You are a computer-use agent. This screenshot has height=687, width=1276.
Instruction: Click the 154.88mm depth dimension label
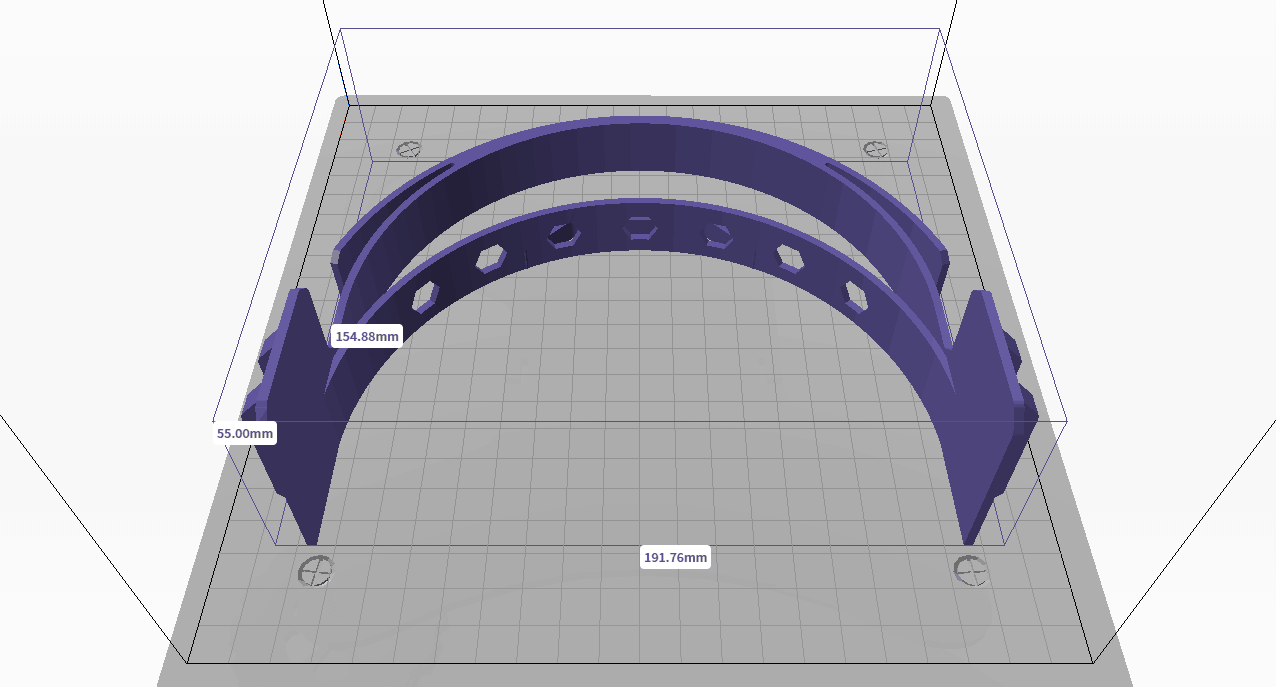[366, 336]
